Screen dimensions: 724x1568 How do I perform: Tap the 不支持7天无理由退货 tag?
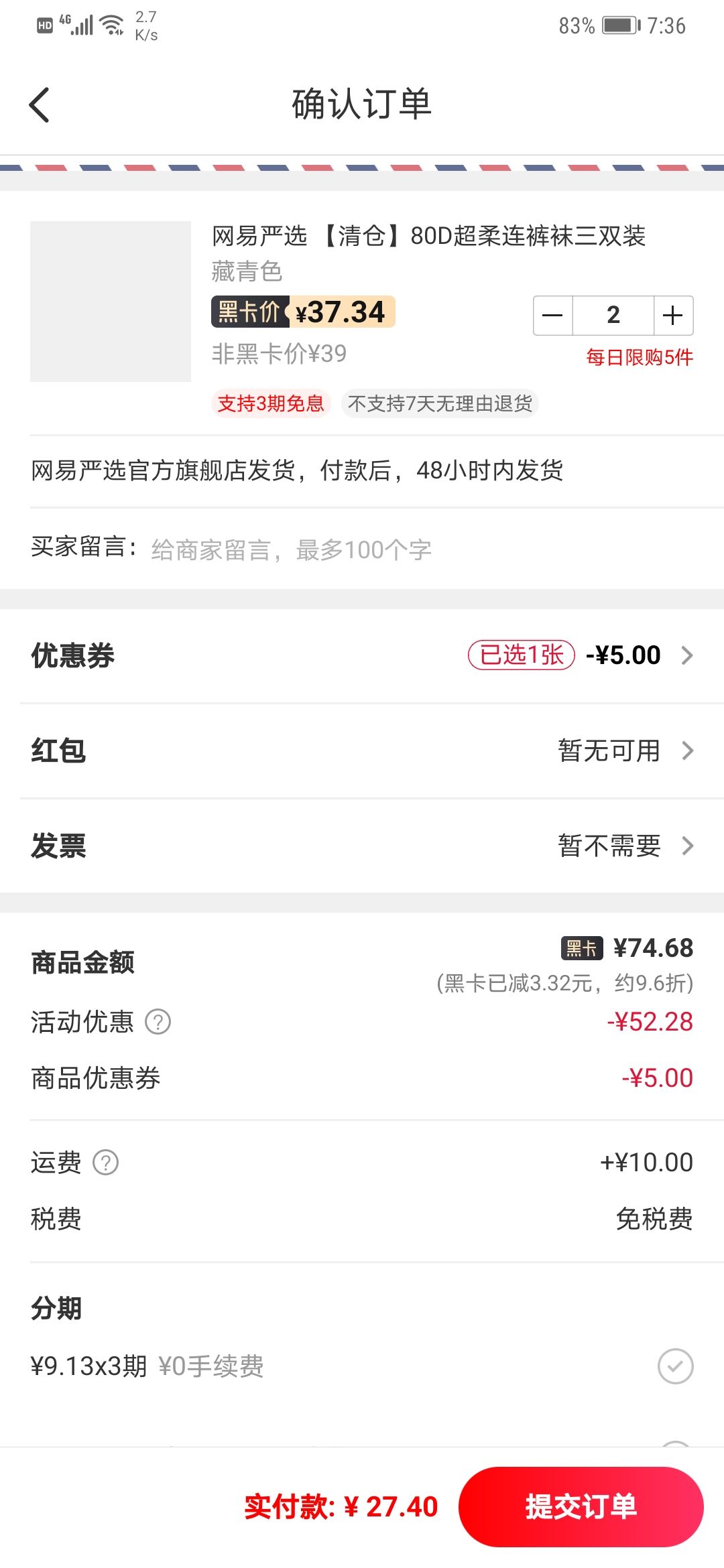[x=440, y=403]
